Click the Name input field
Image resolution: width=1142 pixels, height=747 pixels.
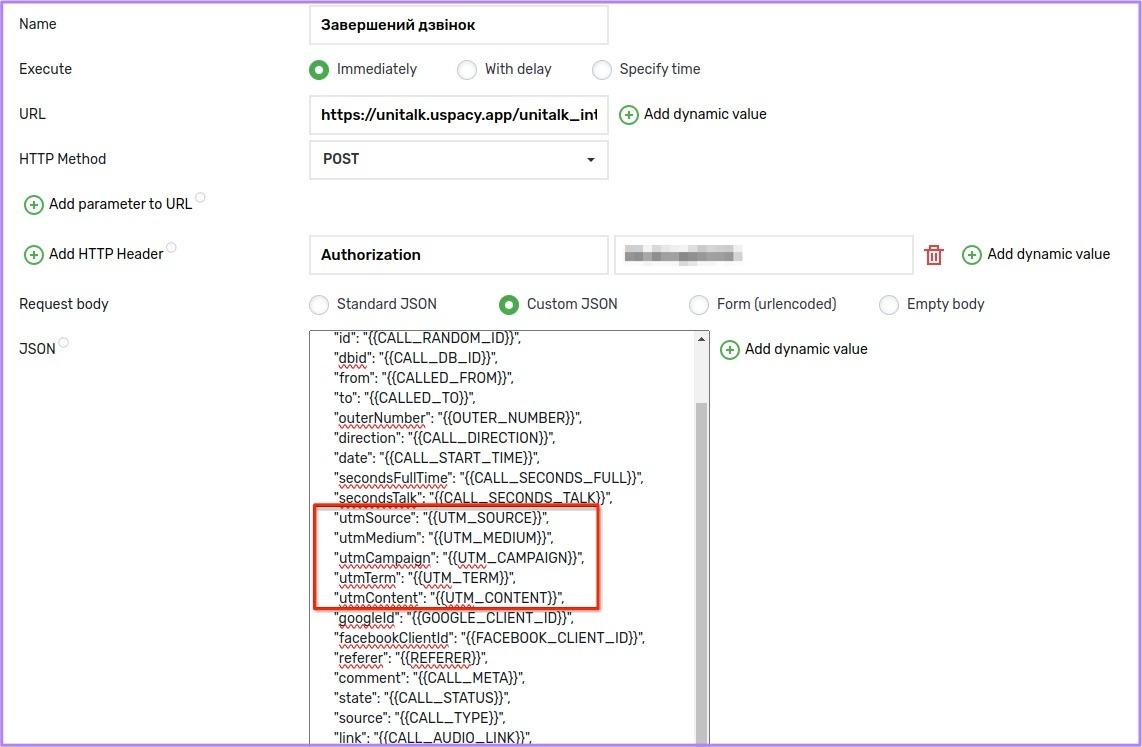click(458, 25)
